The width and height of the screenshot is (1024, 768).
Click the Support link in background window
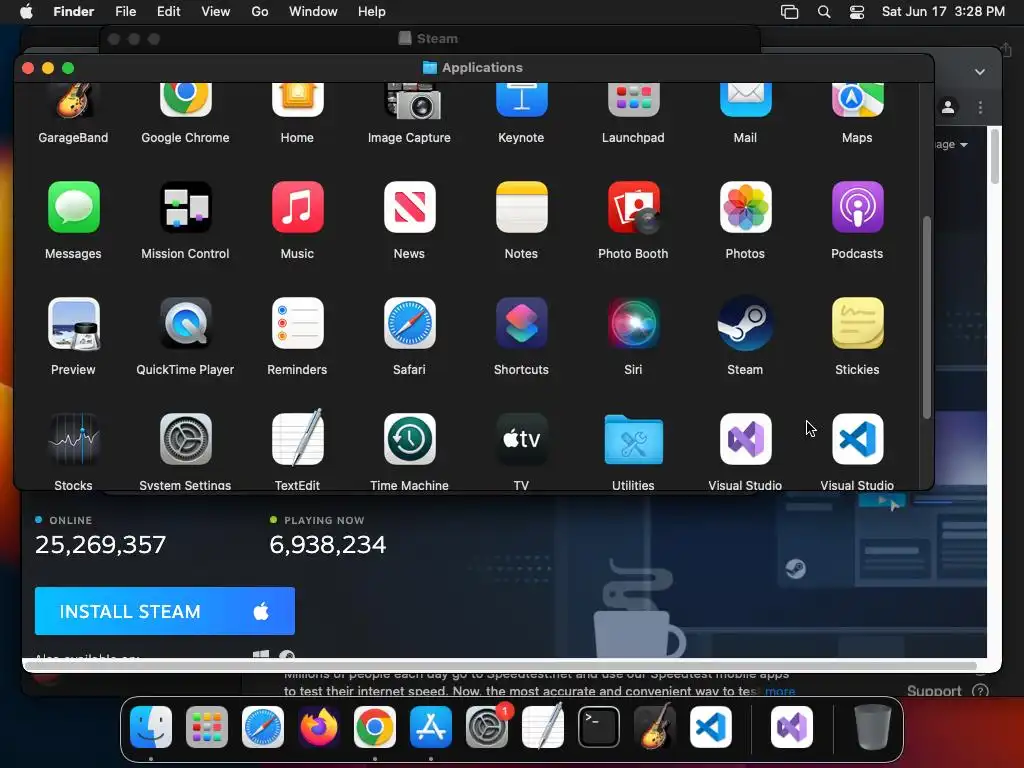pyautogui.click(x=934, y=690)
